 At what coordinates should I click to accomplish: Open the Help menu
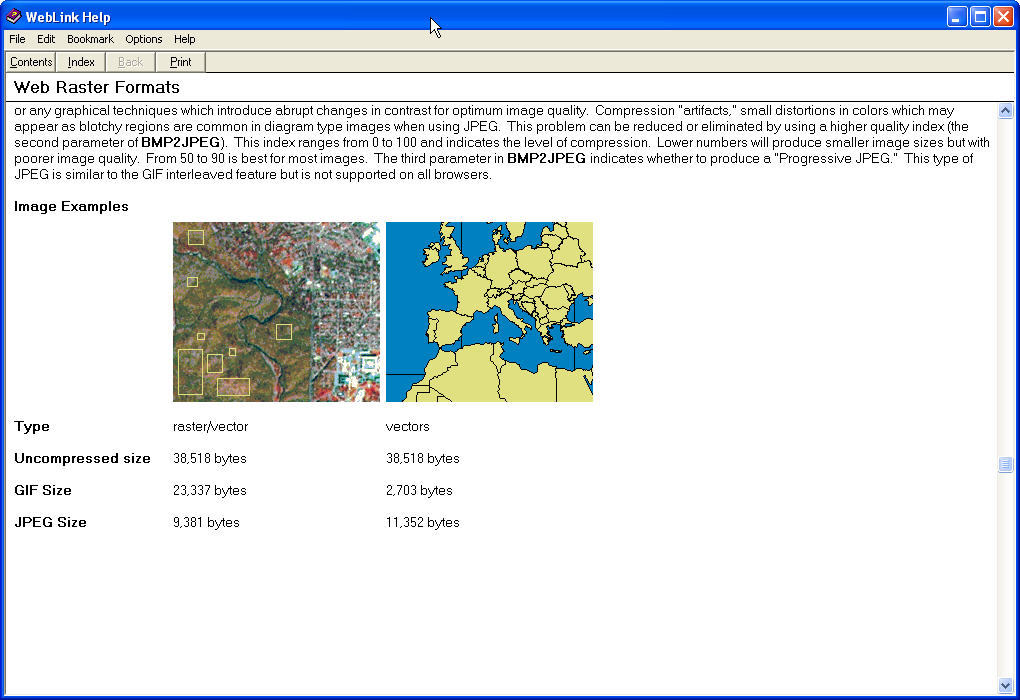pos(184,39)
